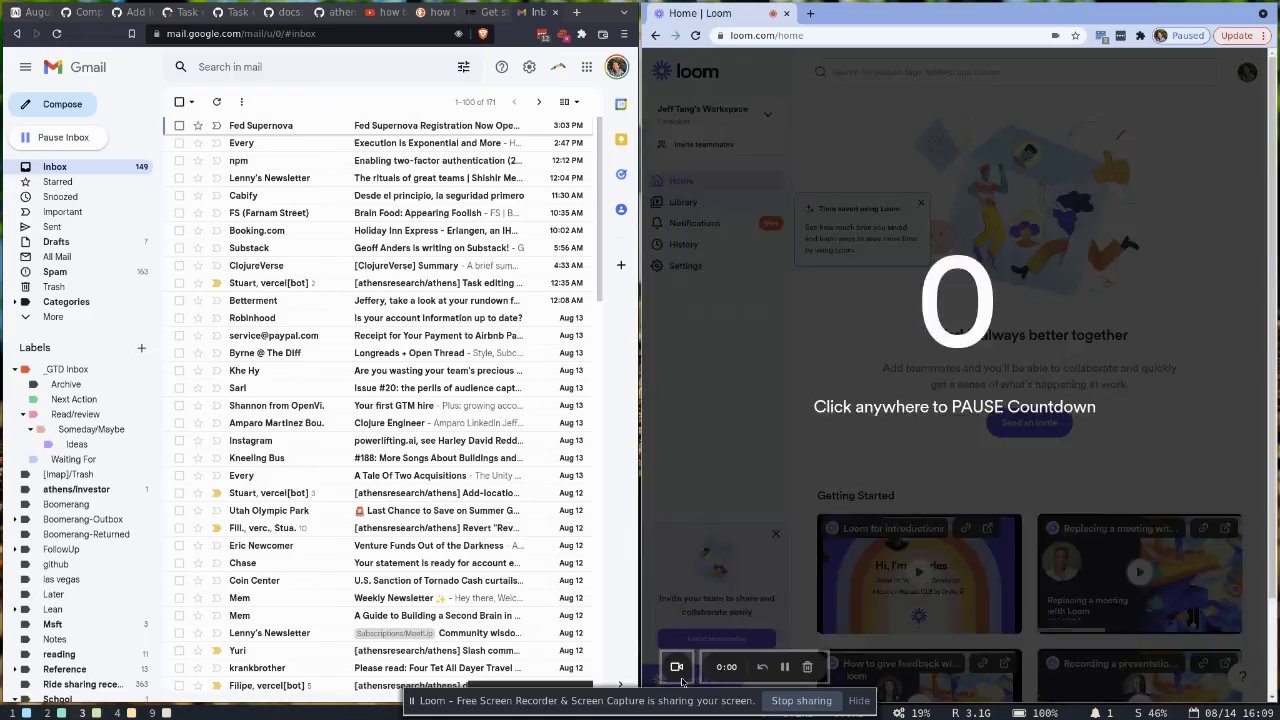This screenshot has height=720, width=1280.
Task: Open the Jeff Tang's Workspace dropdown
Action: point(768,114)
